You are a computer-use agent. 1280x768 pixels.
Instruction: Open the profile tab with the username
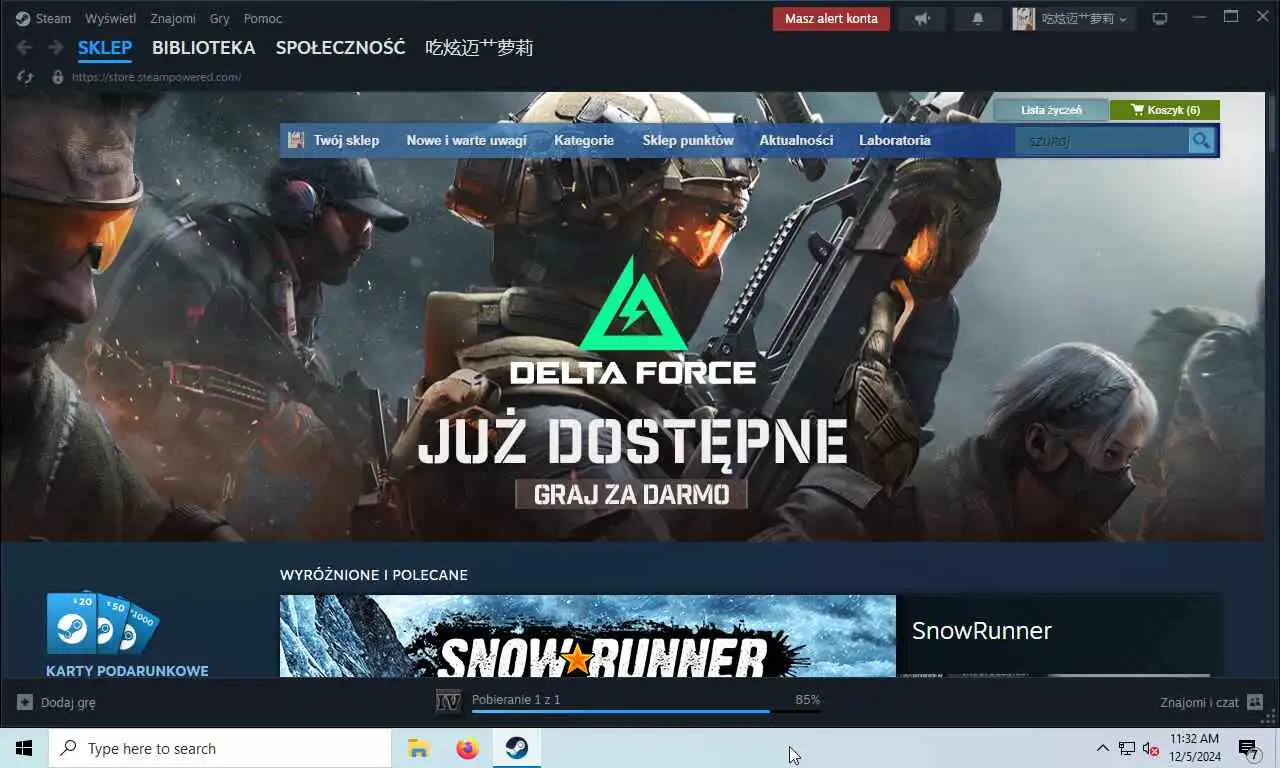click(x=479, y=47)
